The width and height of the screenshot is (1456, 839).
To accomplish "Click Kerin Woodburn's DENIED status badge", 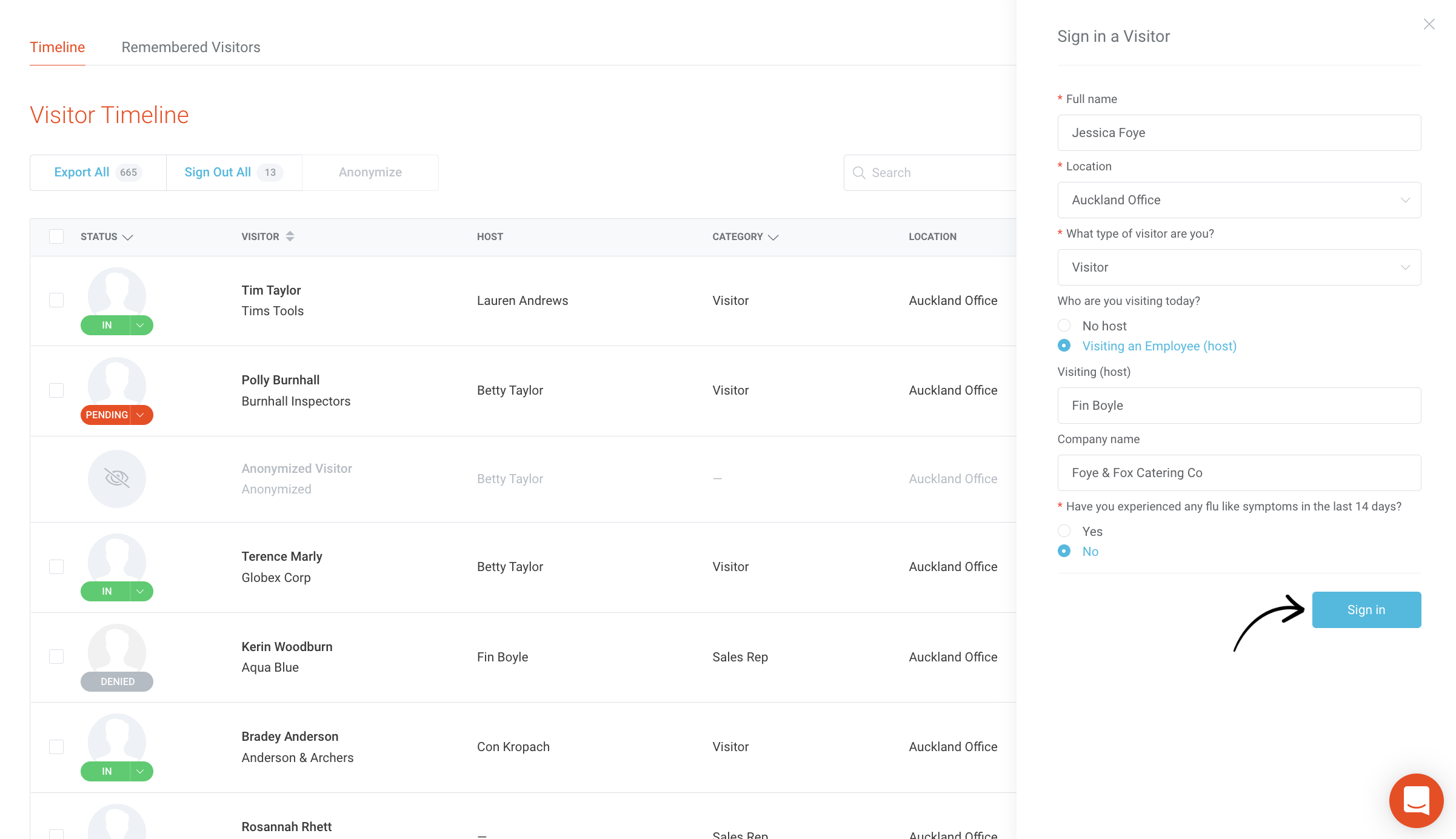I will [x=117, y=681].
